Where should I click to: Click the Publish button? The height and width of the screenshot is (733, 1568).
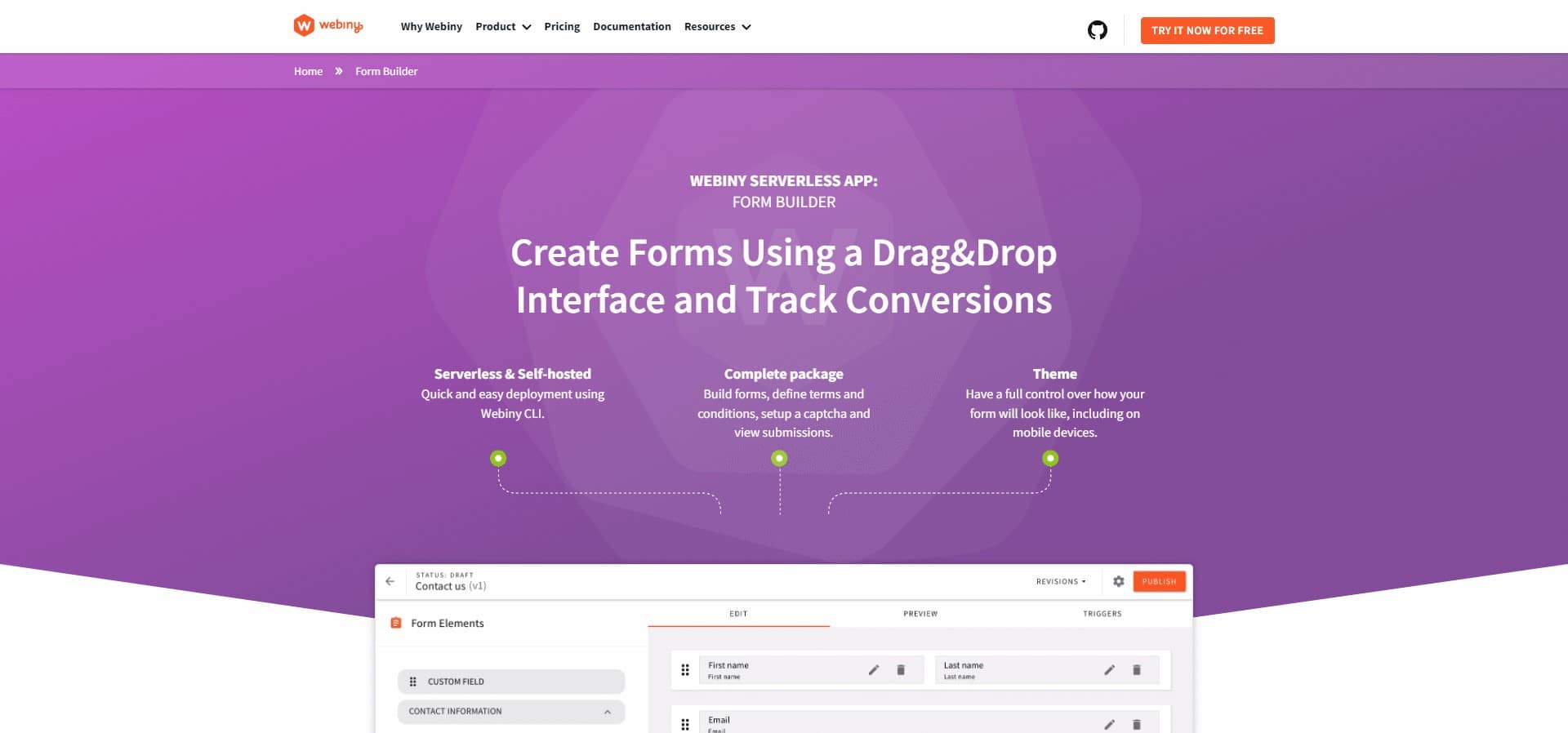coord(1159,581)
